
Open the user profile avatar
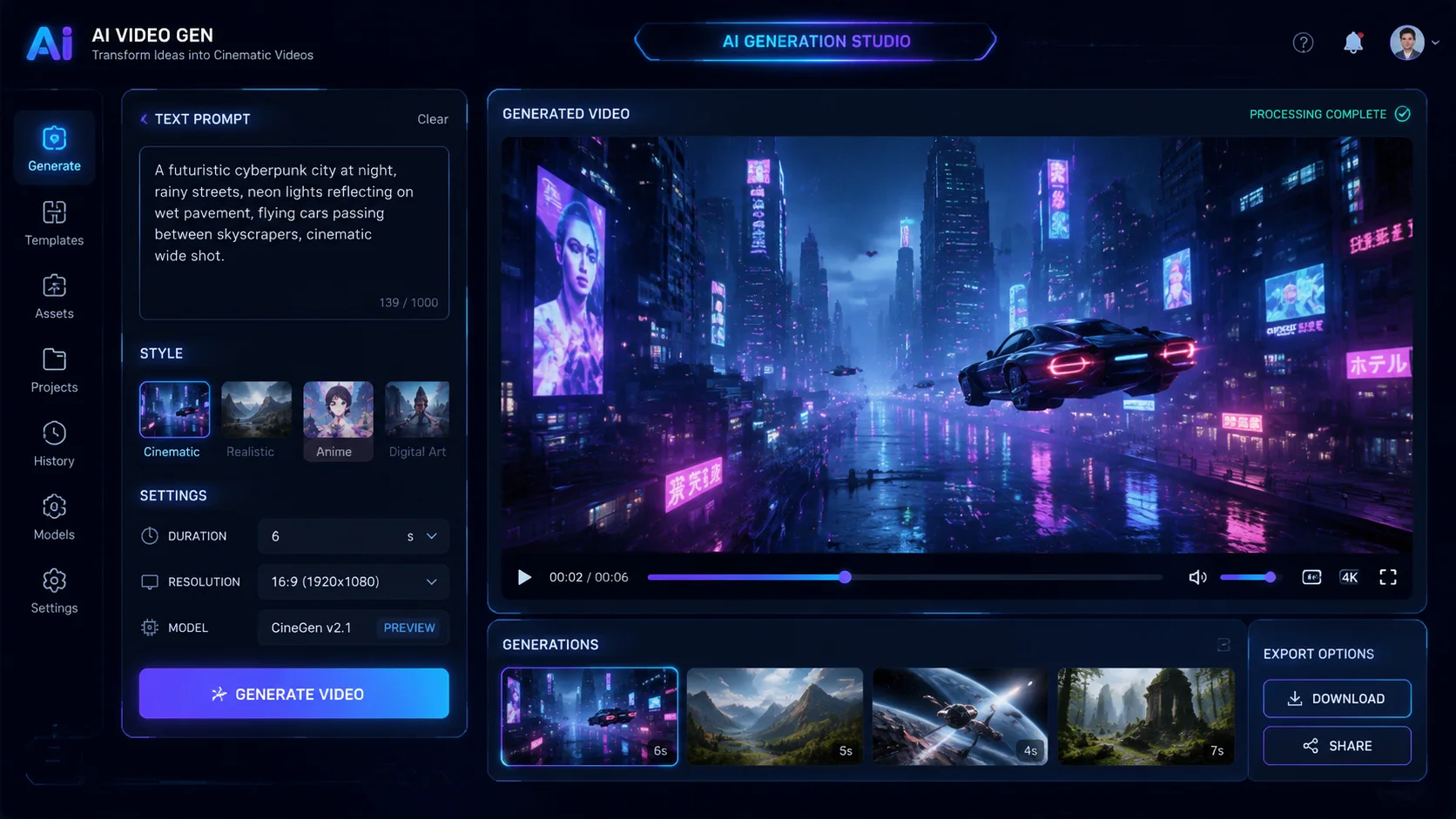(x=1406, y=42)
